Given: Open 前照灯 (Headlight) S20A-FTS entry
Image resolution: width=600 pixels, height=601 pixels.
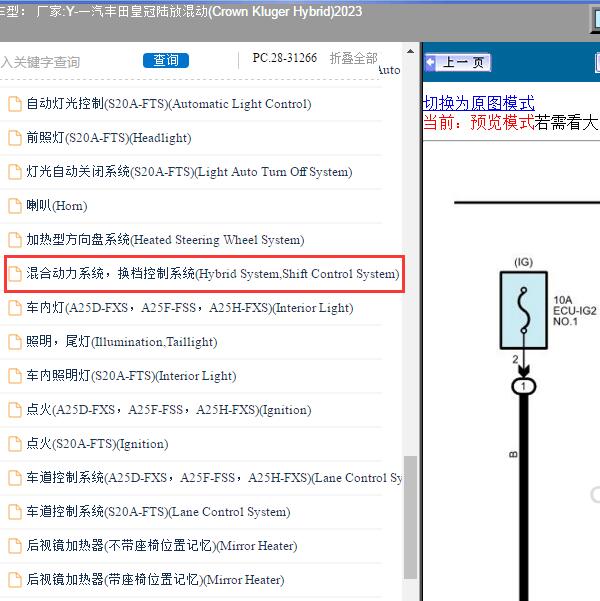Looking at the screenshot, I should pyautogui.click(x=108, y=138).
